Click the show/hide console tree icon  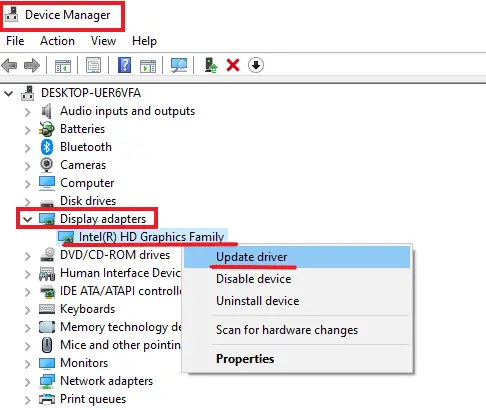tap(63, 66)
